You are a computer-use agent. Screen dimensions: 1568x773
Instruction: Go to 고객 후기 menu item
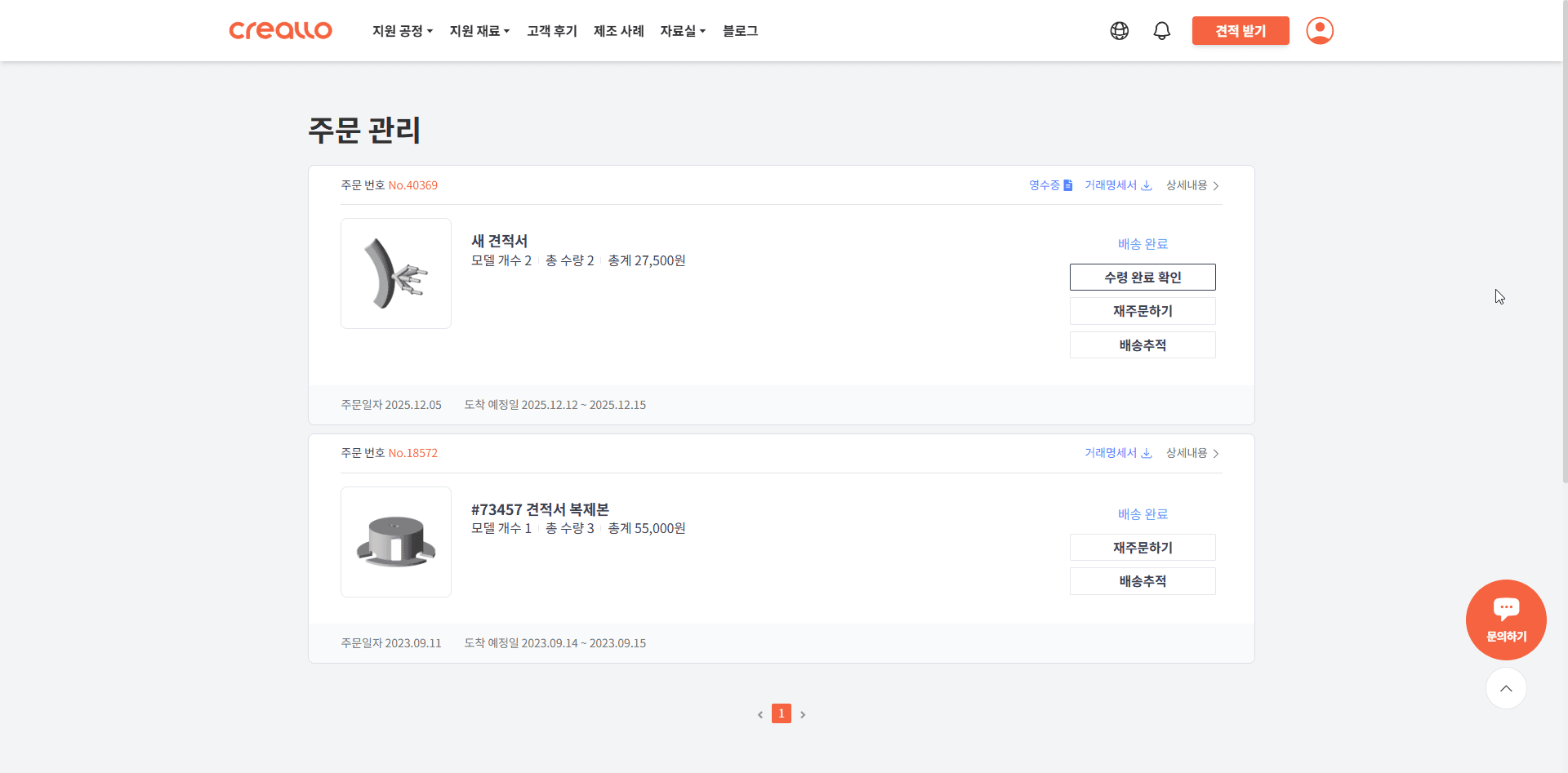pos(552,31)
